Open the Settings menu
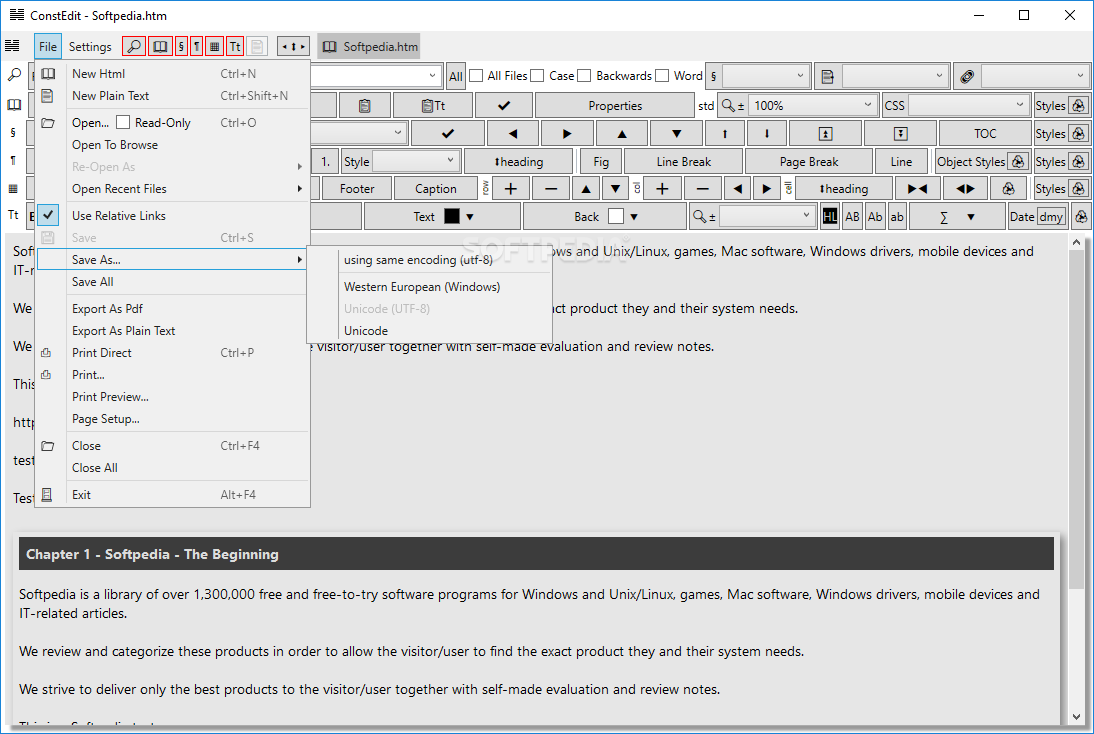 pyautogui.click(x=90, y=47)
